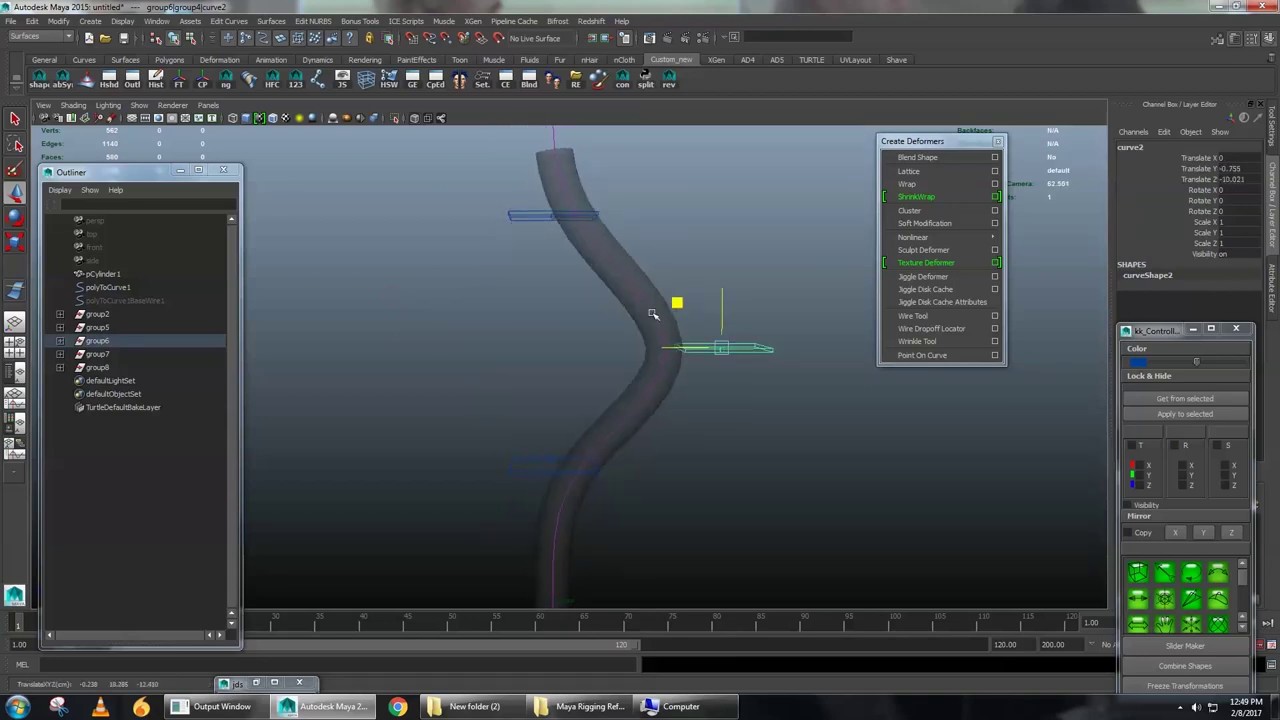Open the Edit NURBS menu
Image resolution: width=1280 pixels, height=720 pixels.
pos(313,21)
